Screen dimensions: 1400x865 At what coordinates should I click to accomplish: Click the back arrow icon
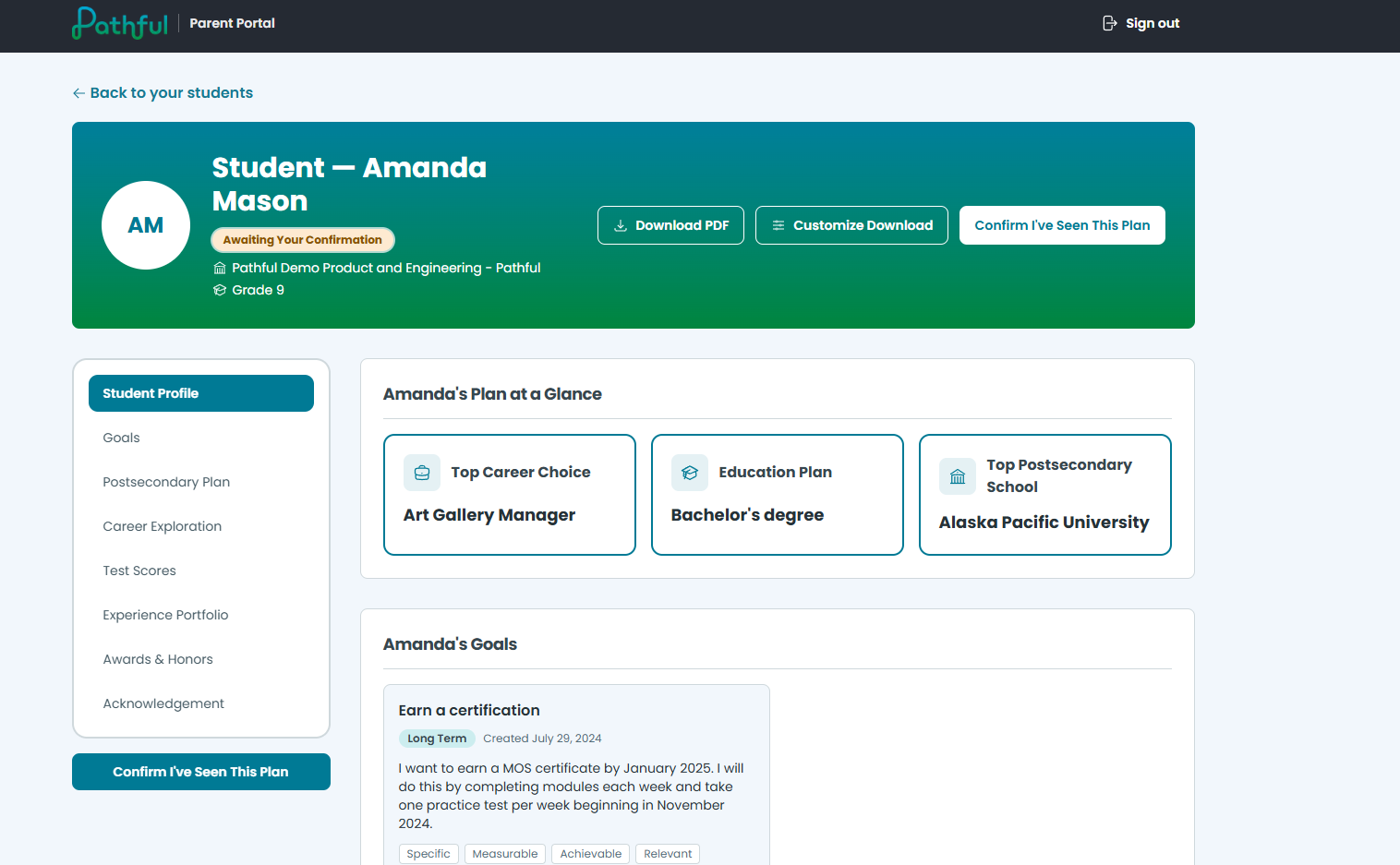[78, 93]
